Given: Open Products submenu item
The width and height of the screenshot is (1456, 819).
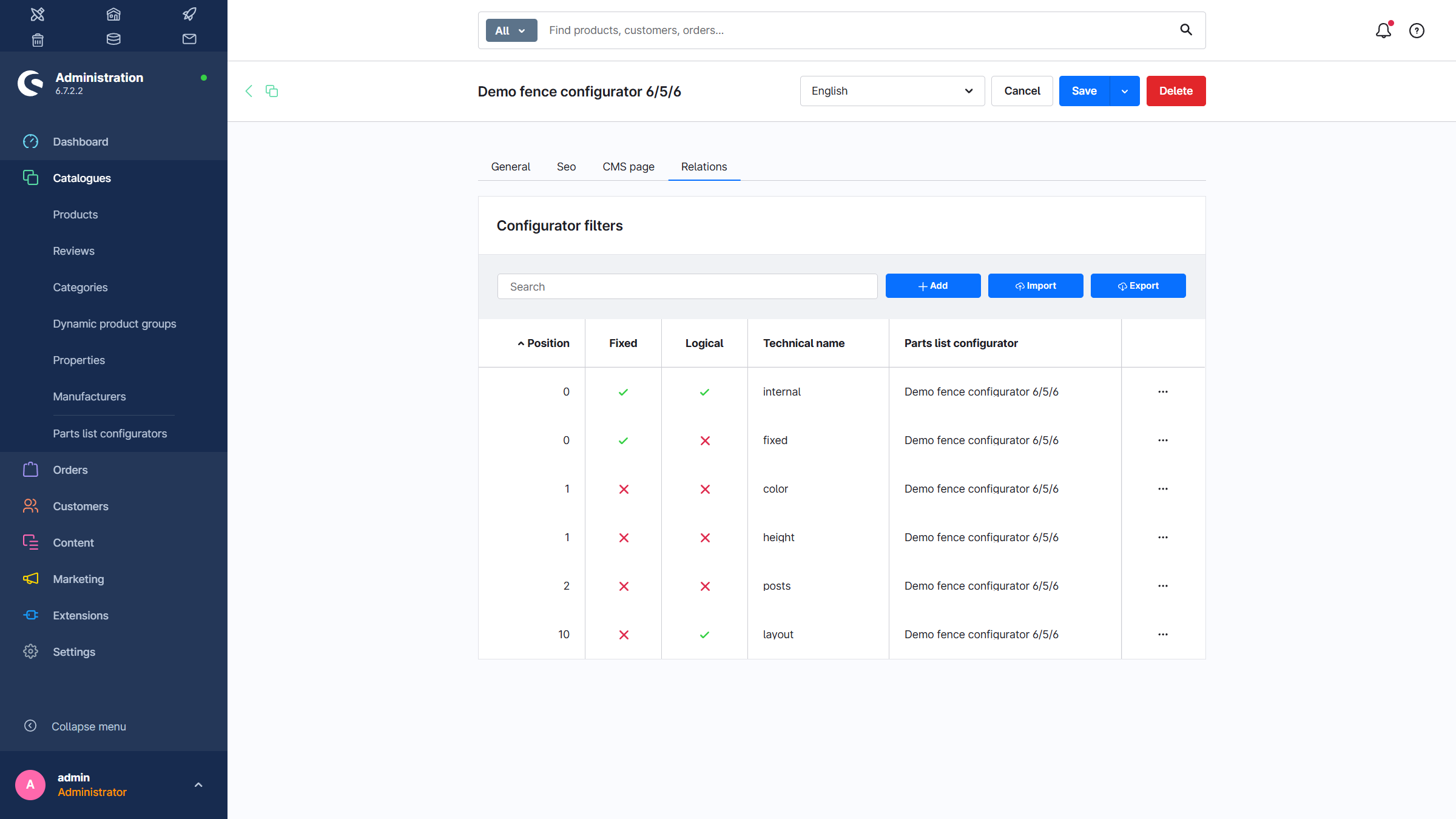Looking at the screenshot, I should pos(75,214).
